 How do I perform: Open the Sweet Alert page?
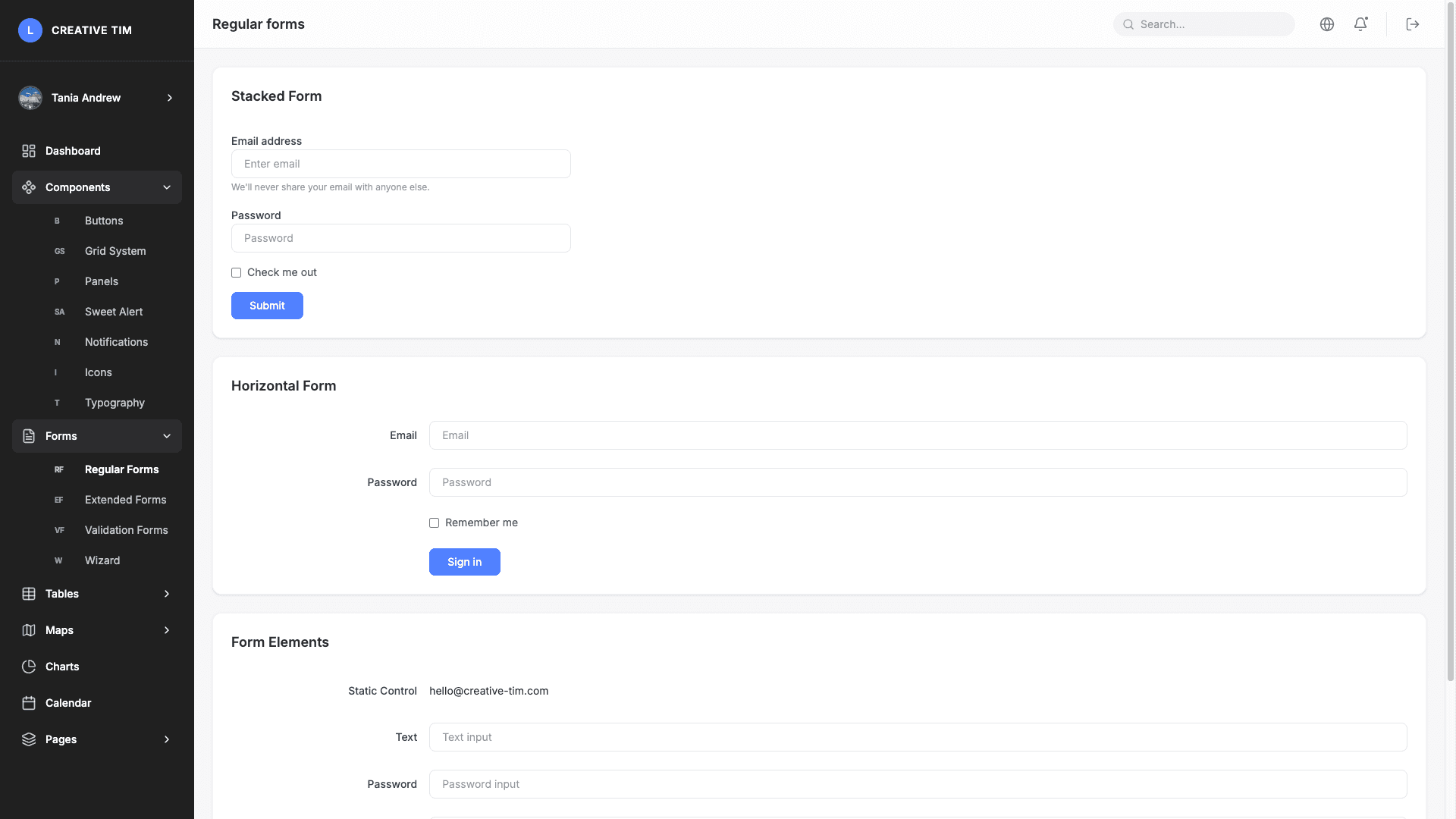pos(114,312)
